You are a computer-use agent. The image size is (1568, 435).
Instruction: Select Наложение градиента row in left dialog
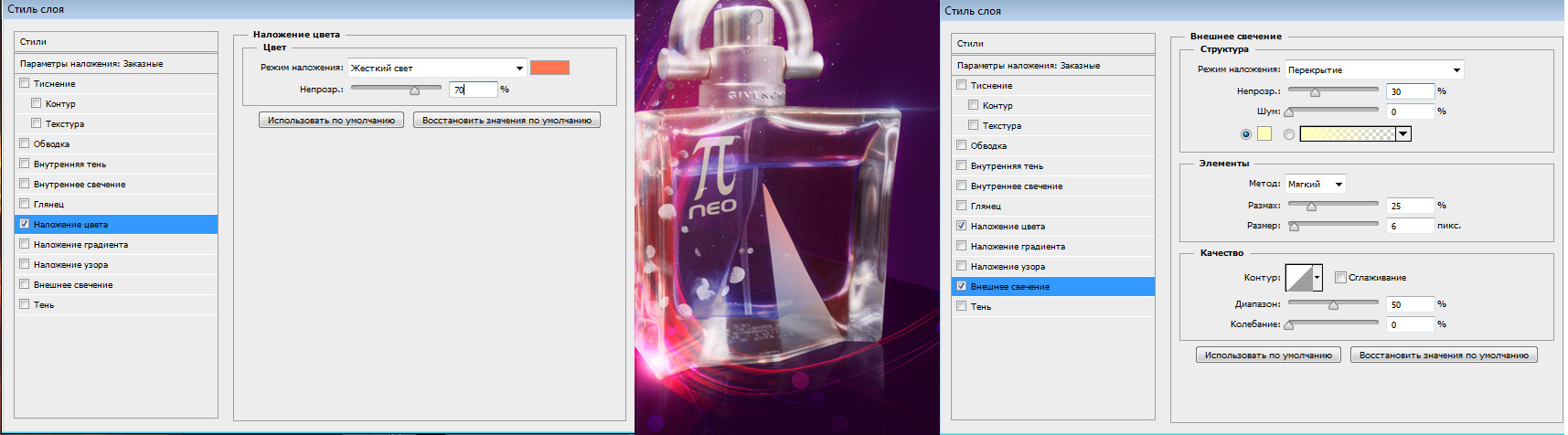(116, 244)
